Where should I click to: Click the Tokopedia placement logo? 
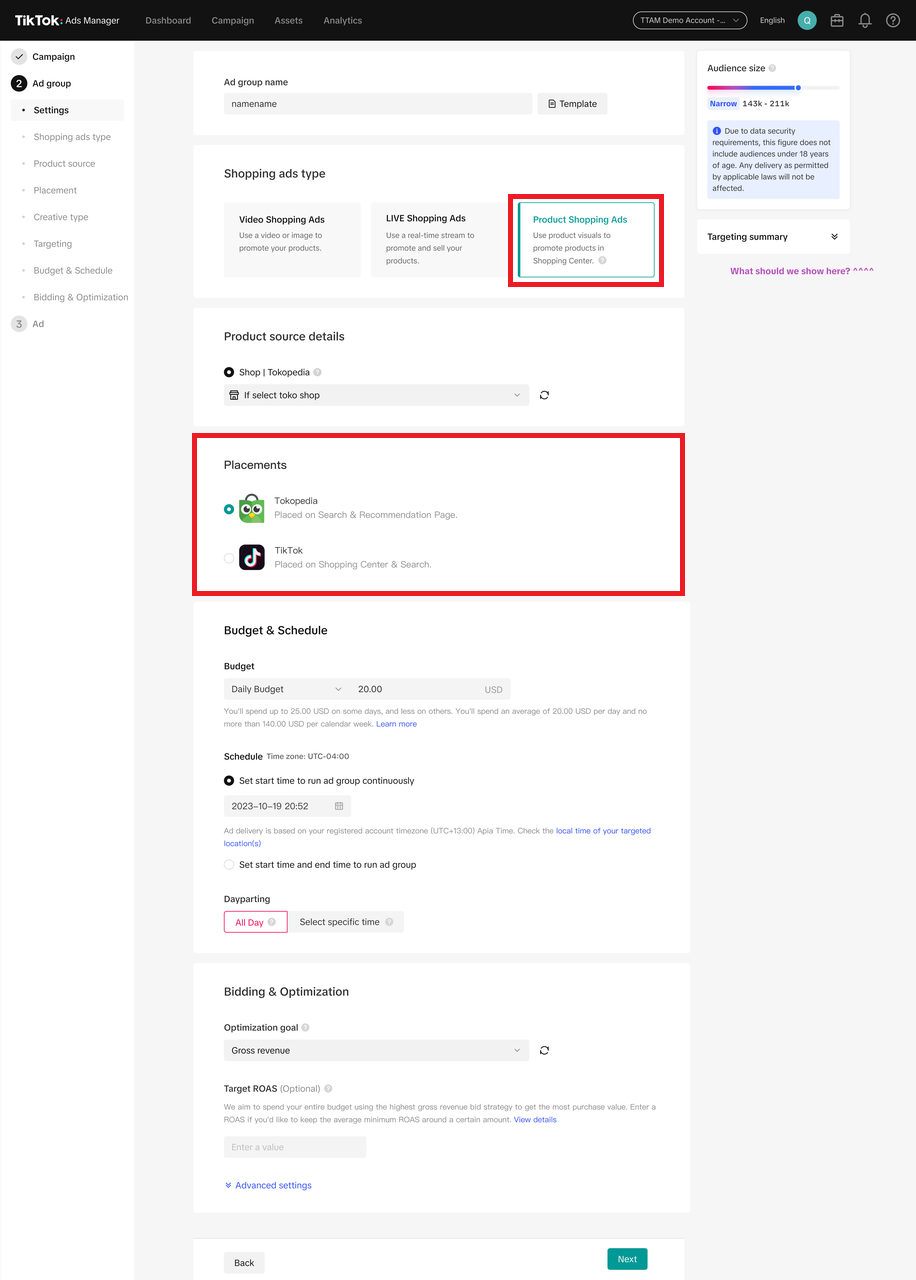[252, 508]
